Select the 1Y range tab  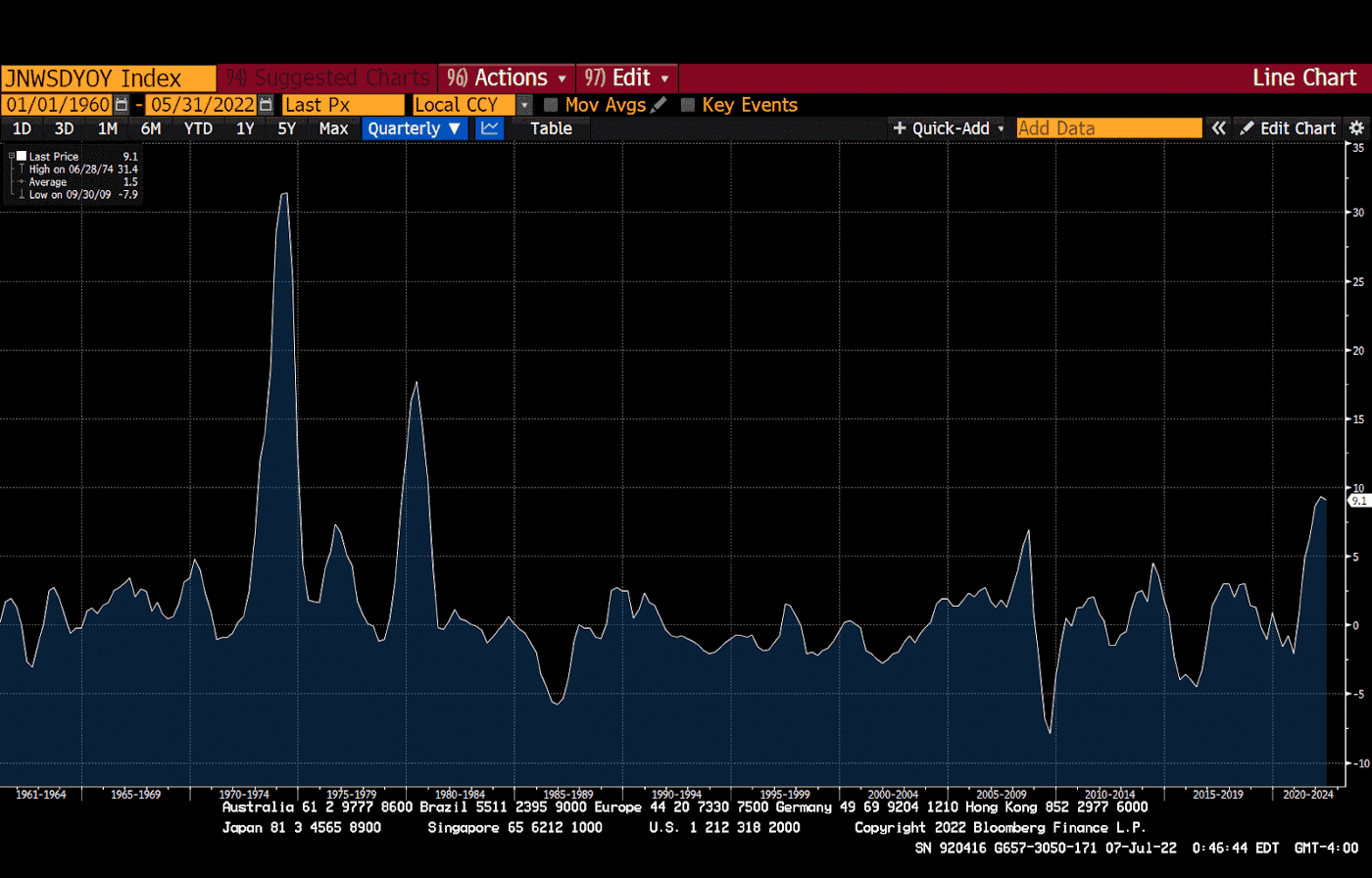[x=245, y=128]
